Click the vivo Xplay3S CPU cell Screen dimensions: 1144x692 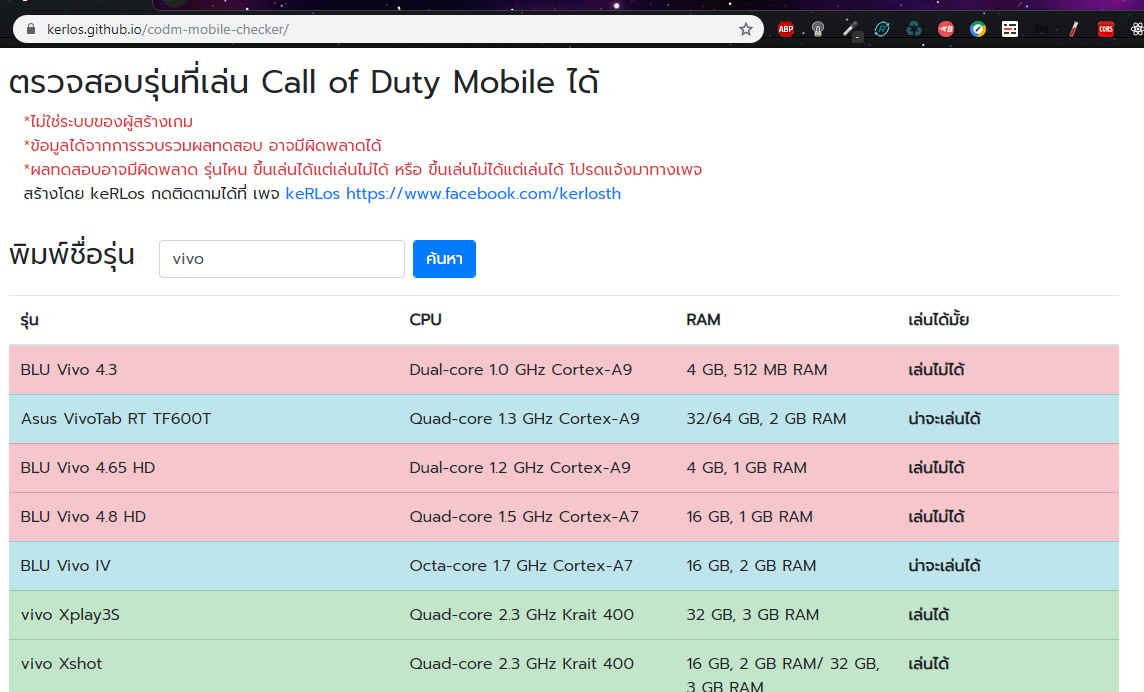click(x=522, y=615)
